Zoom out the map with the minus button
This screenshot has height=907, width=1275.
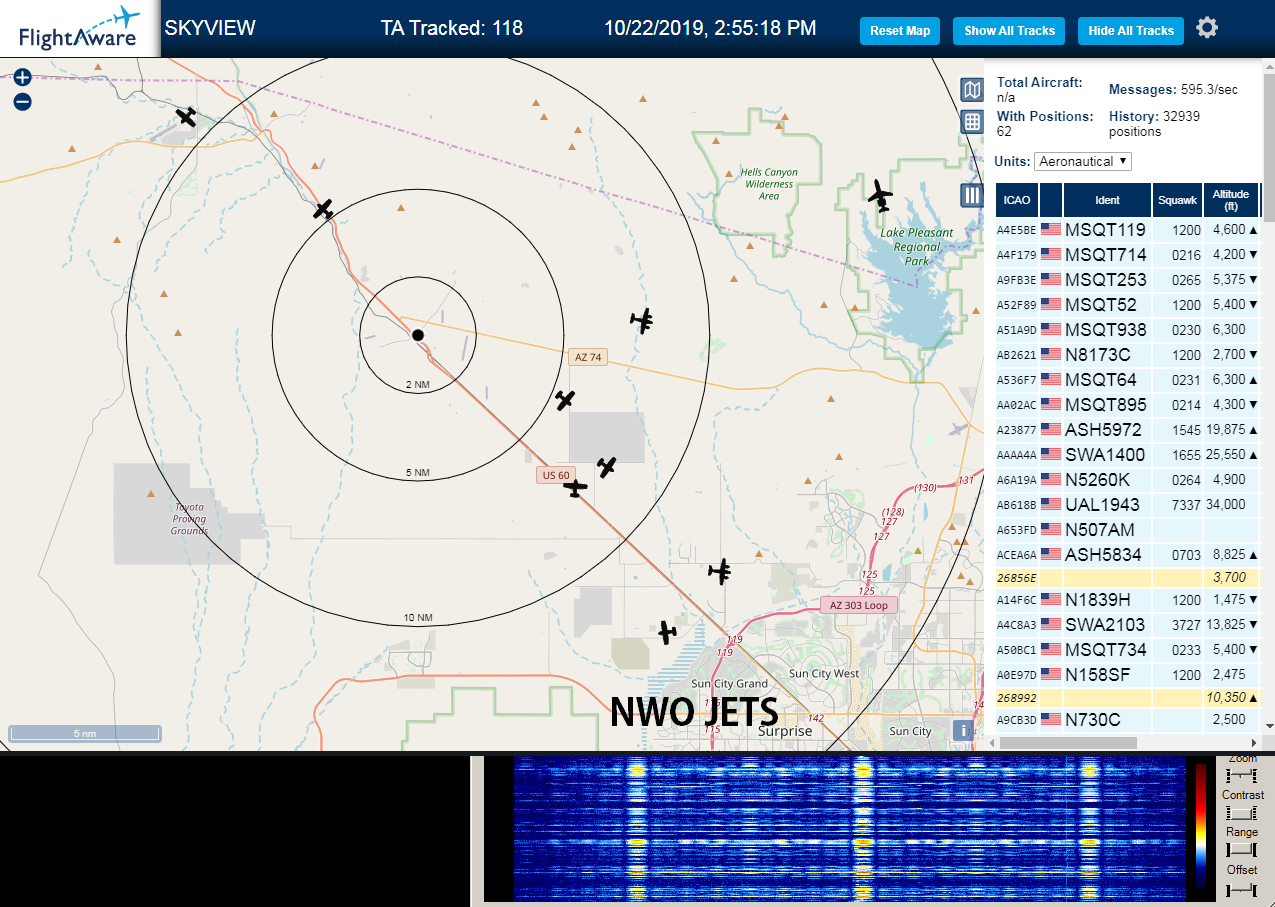tap(23, 101)
